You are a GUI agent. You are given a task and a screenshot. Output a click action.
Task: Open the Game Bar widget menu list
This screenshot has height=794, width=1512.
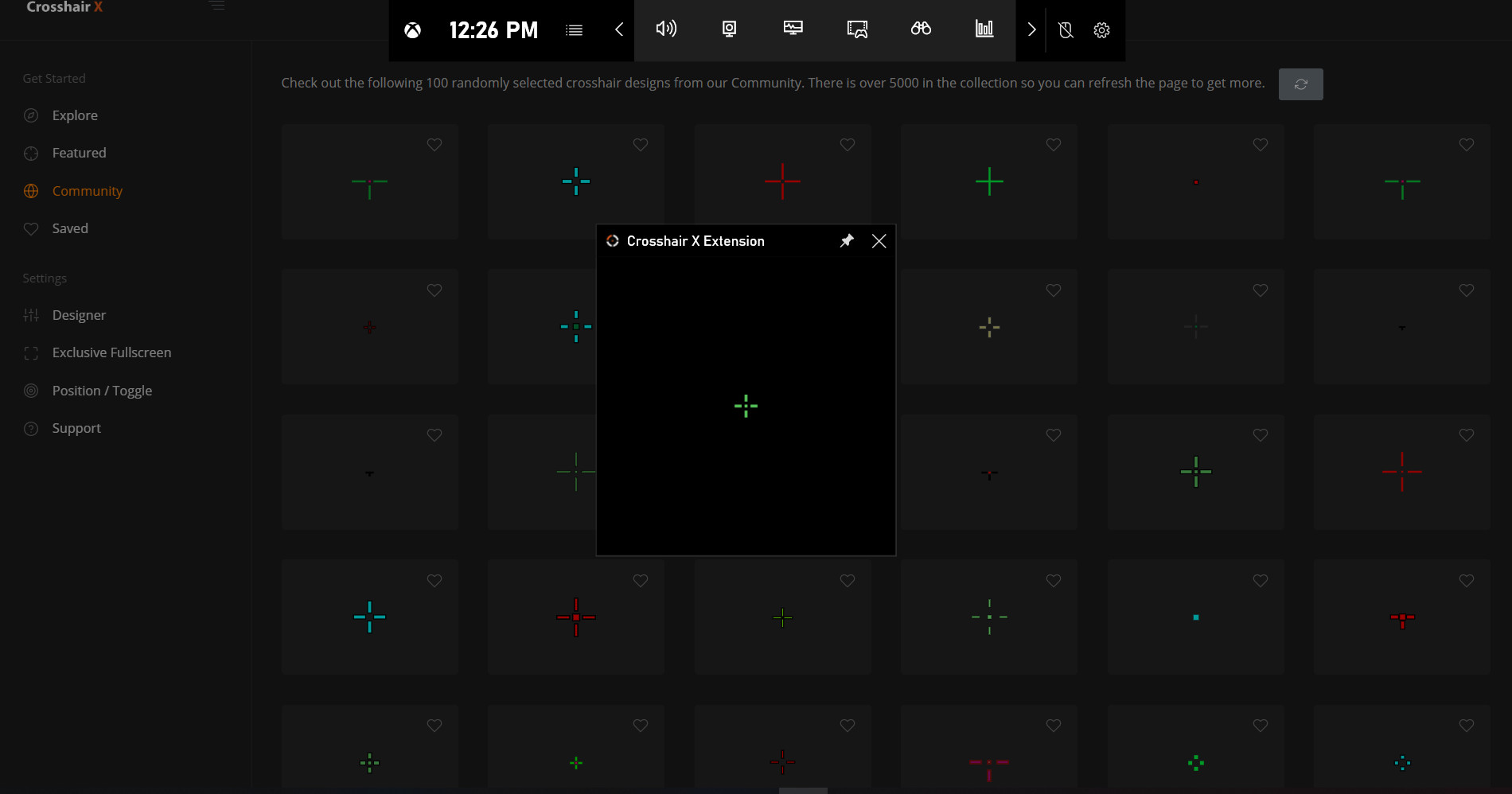574,29
